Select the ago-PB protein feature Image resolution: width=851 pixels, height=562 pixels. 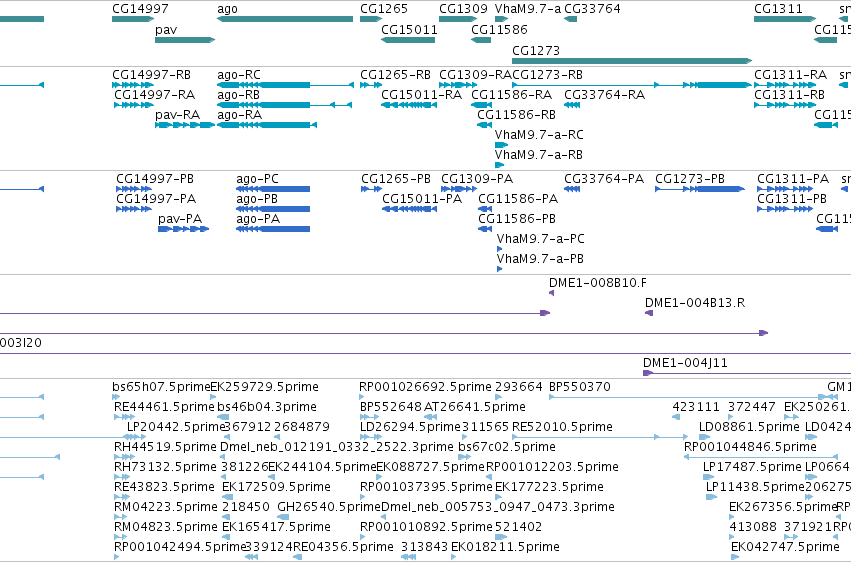(x=273, y=209)
